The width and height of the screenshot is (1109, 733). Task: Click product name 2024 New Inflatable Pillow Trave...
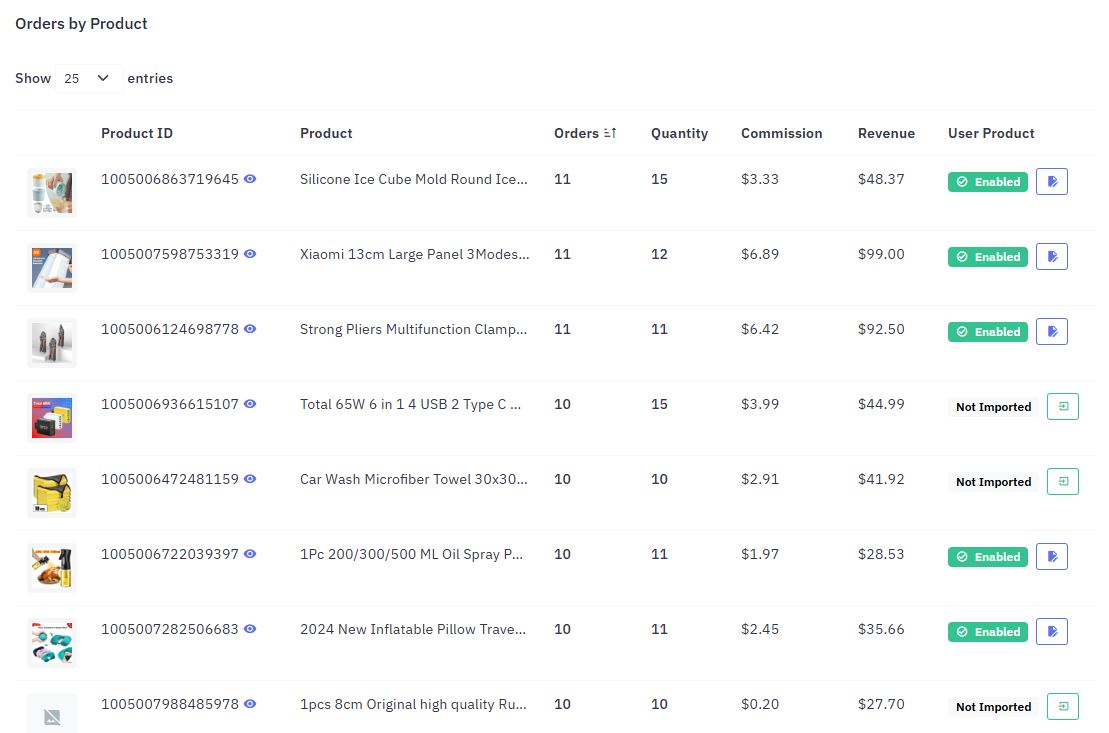(x=413, y=629)
